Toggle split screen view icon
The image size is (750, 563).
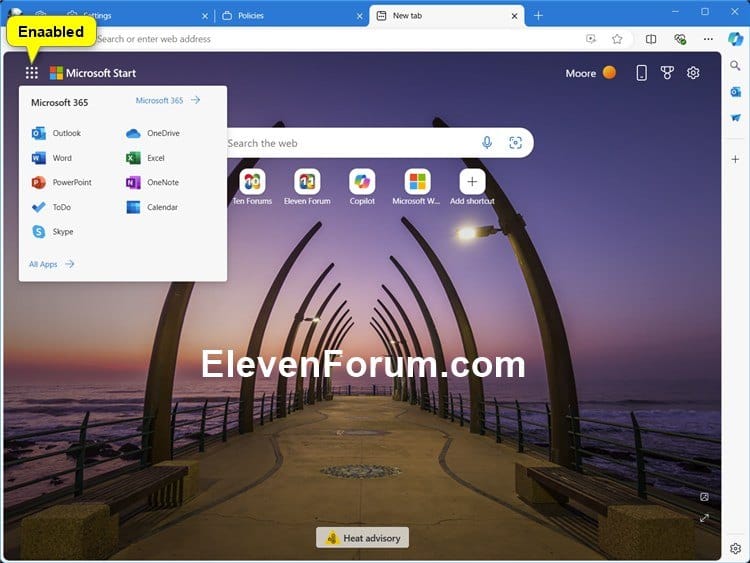pyautogui.click(x=651, y=39)
